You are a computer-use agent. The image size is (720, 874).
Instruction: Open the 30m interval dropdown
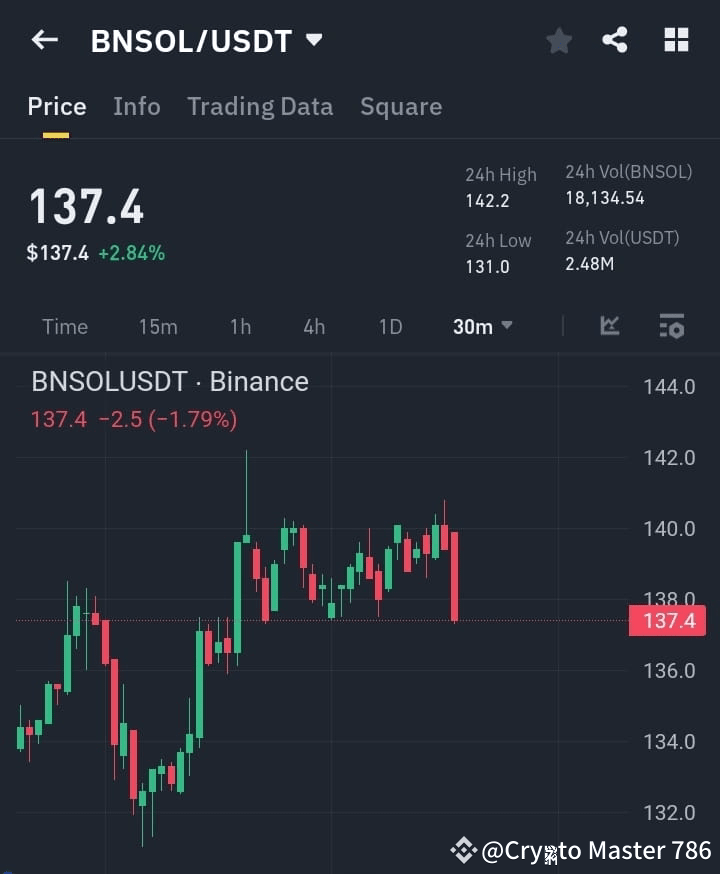pos(481,326)
